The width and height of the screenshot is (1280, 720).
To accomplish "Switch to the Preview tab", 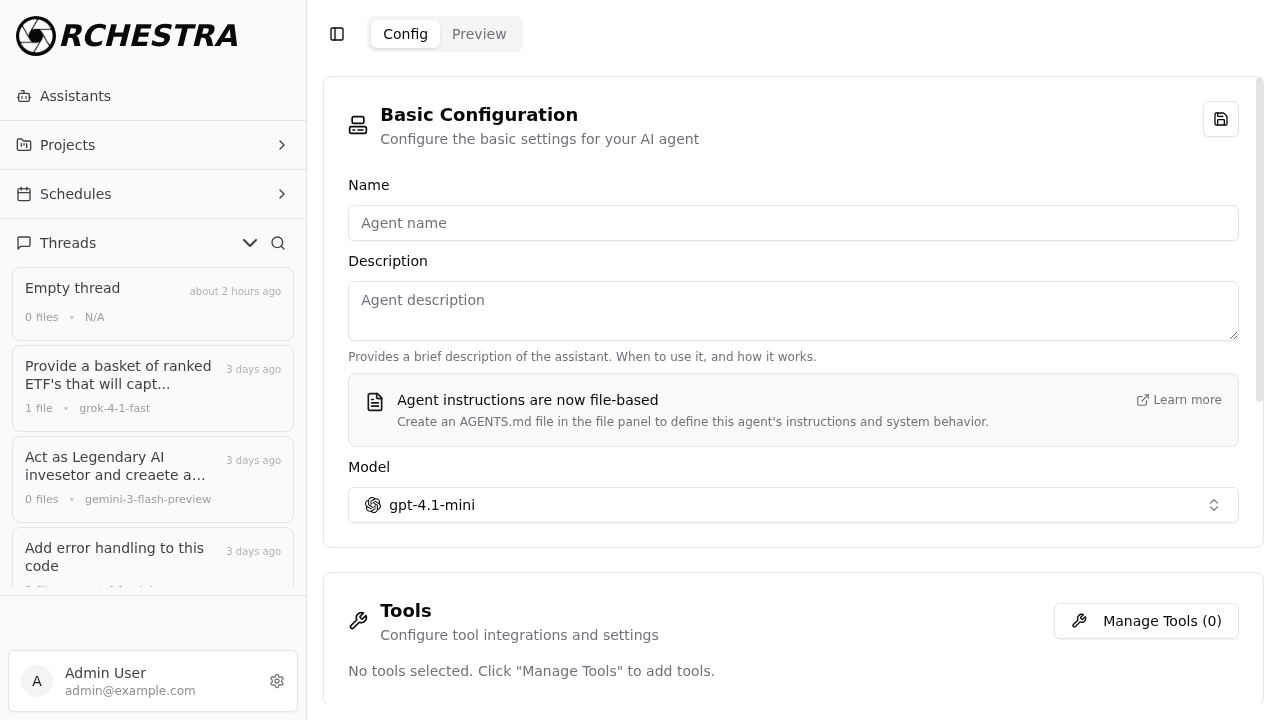I will click(479, 34).
